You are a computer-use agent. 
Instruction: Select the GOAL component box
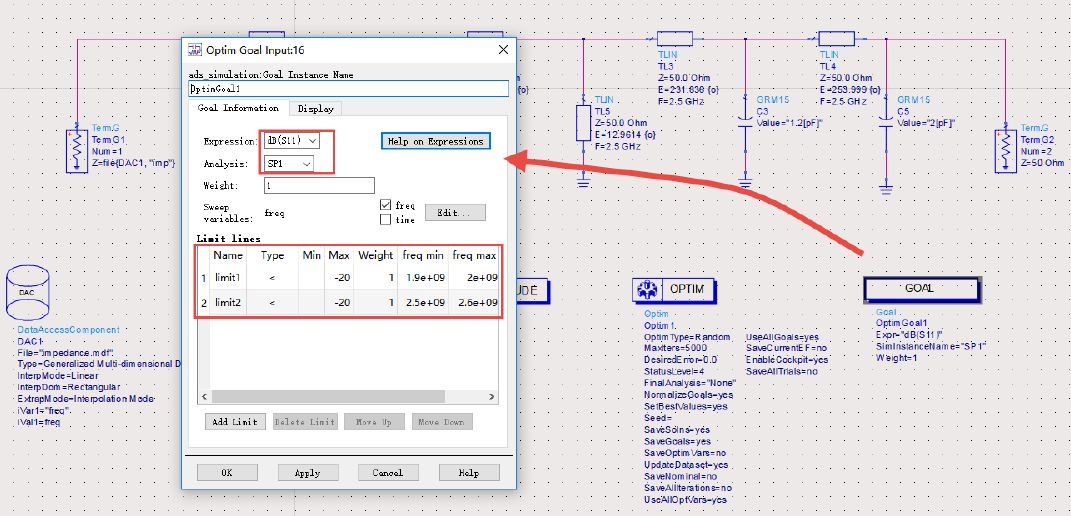921,288
